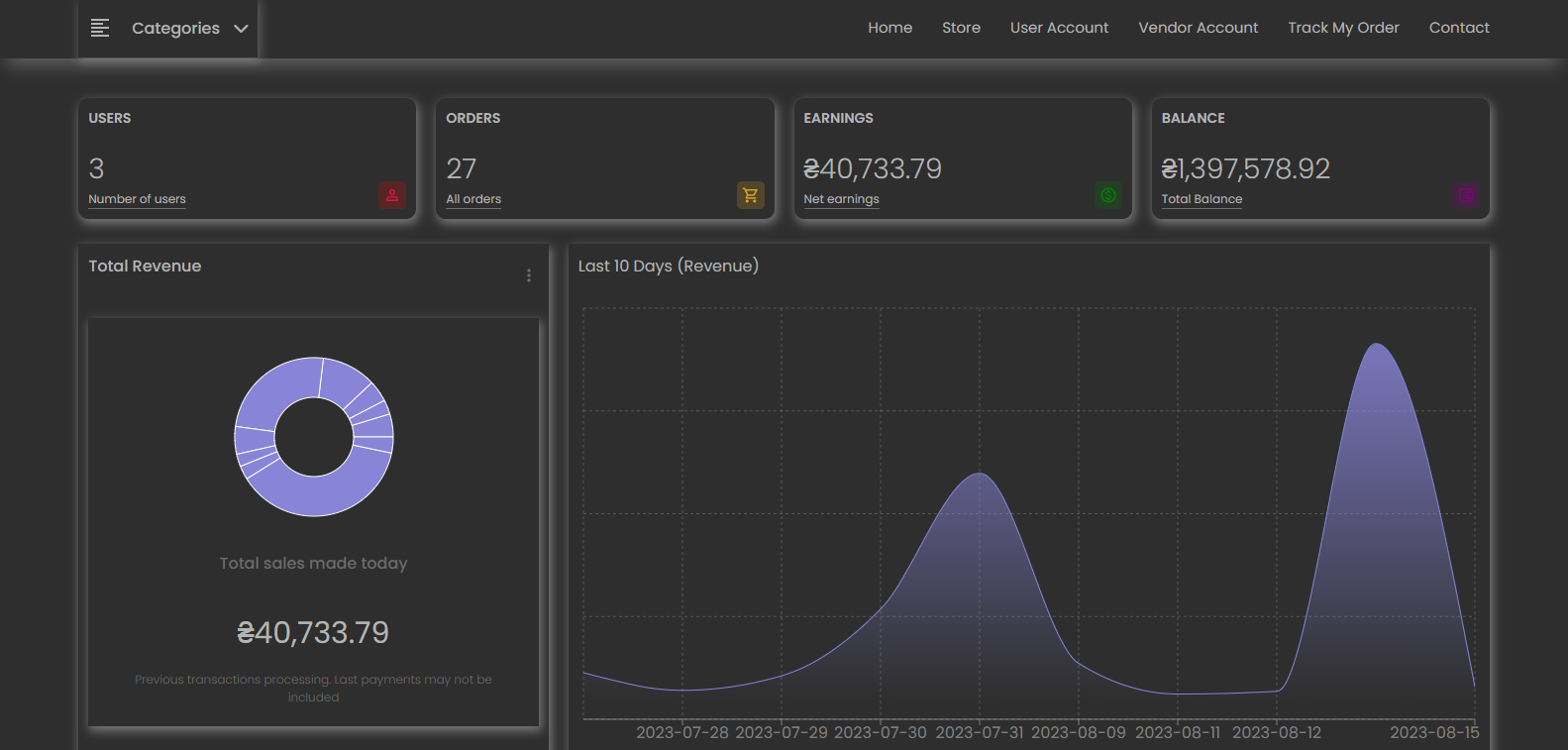Select Track My Order in navbar
This screenshot has width=1568, height=750.
(1343, 28)
